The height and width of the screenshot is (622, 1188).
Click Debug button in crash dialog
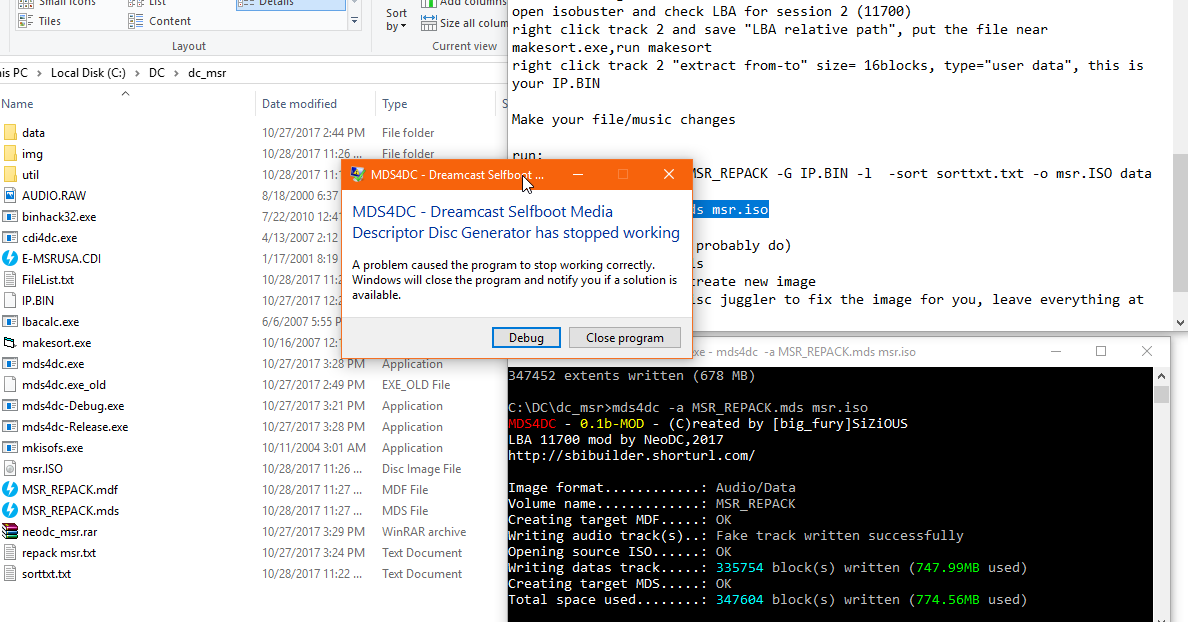pyautogui.click(x=526, y=338)
